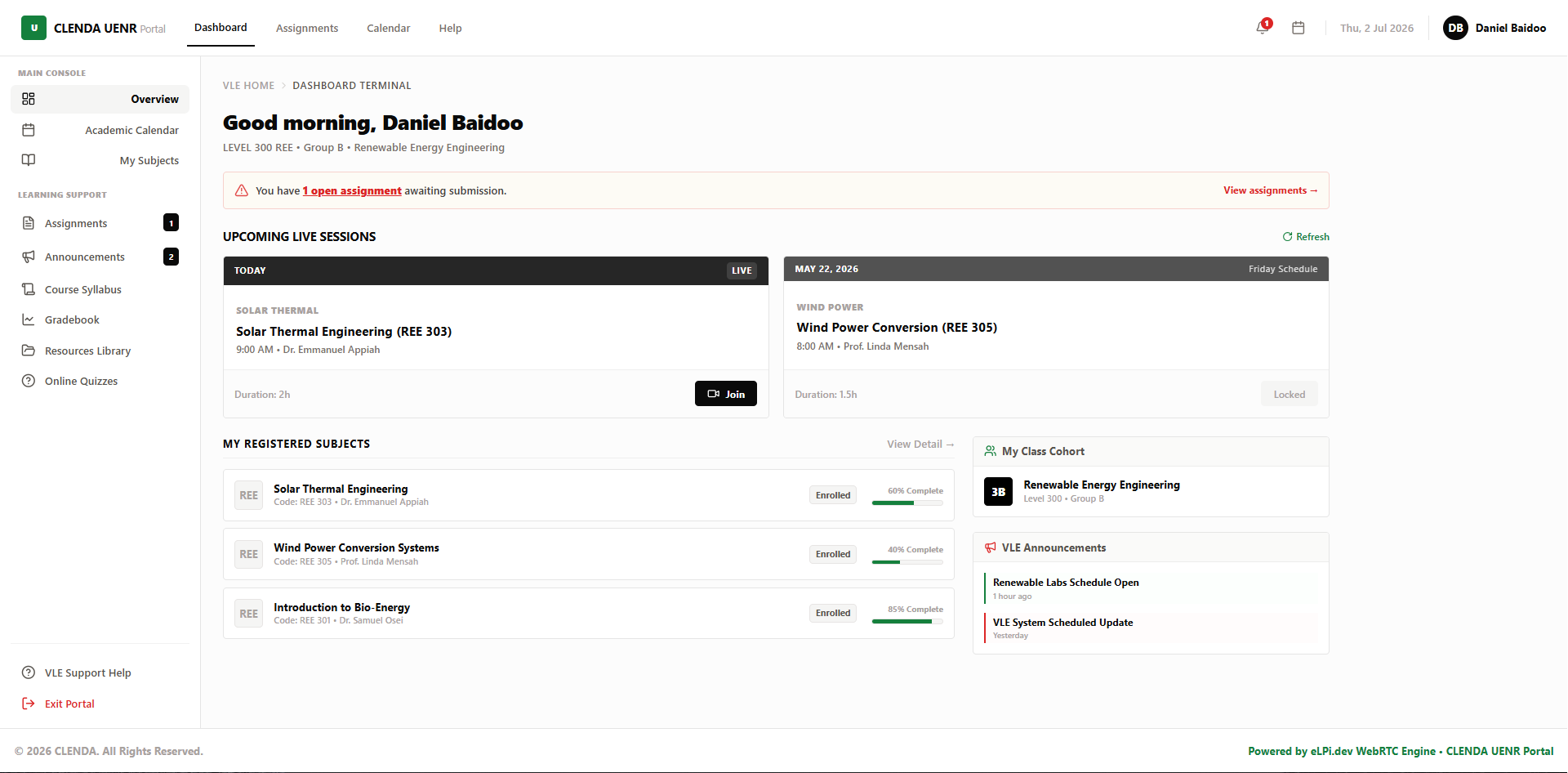Click the My Class Cohort people icon

pos(991,451)
